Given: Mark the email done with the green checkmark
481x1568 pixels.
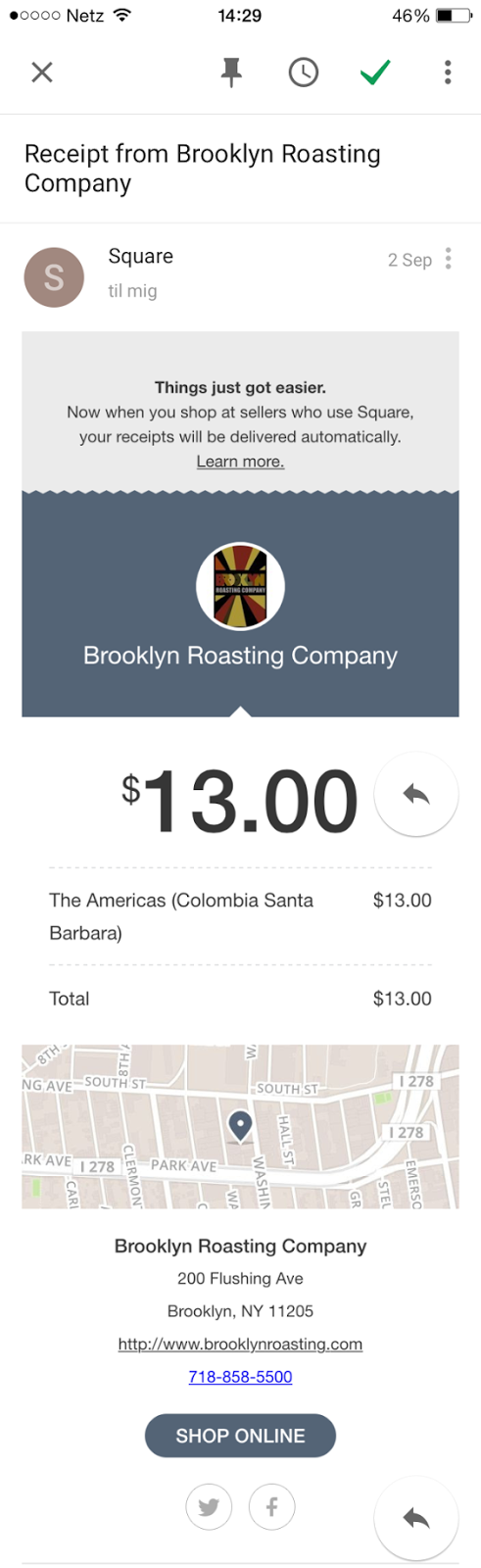Looking at the screenshot, I should coord(375,72).
